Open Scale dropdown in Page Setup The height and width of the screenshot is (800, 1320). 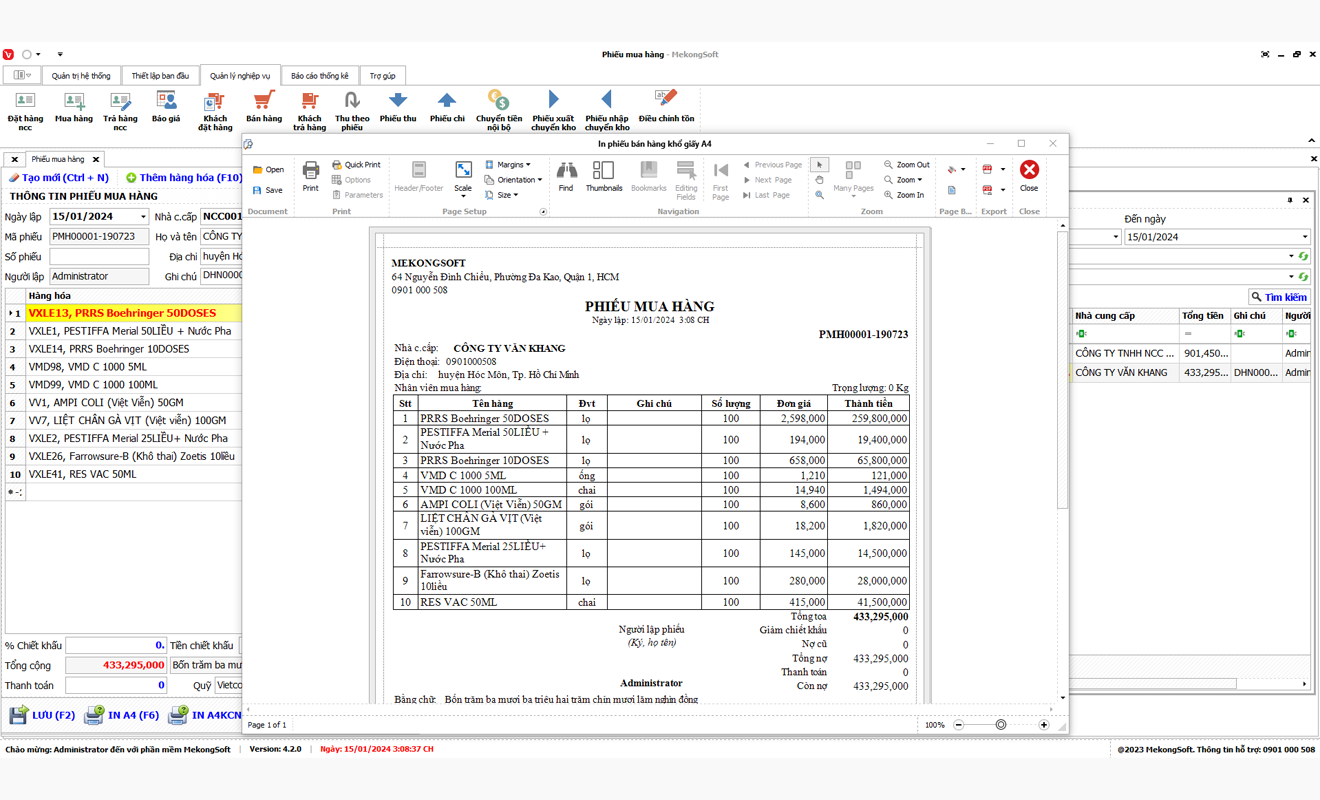tap(463, 180)
